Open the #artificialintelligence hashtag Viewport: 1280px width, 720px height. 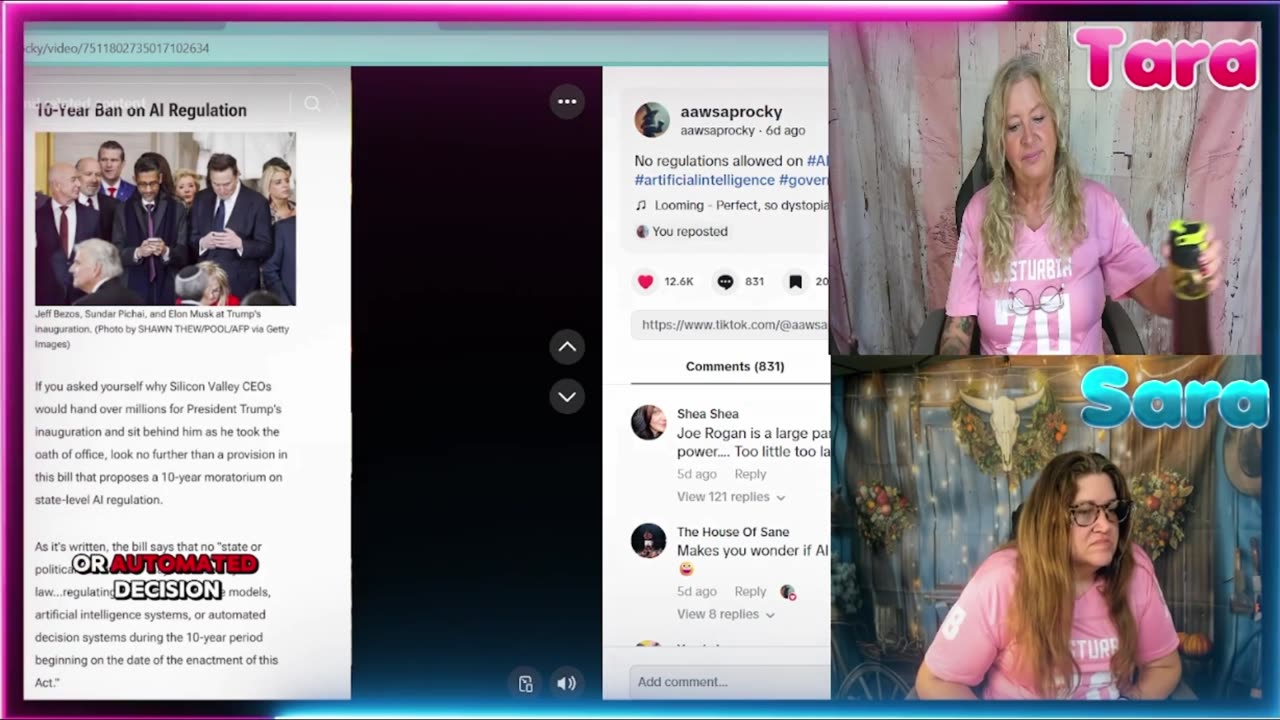[704, 180]
